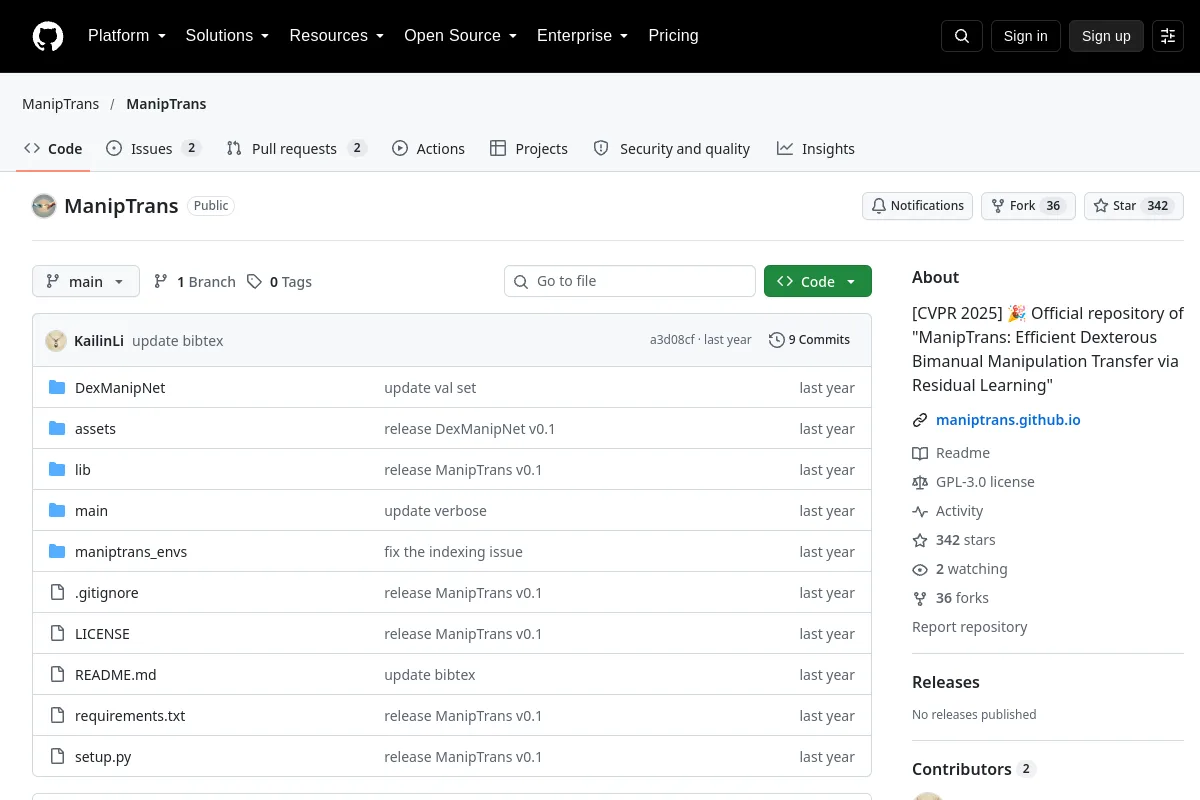The width and height of the screenshot is (1200, 800).
Task: Open the maniptrans.github.io website link
Action: pyautogui.click(x=1008, y=420)
